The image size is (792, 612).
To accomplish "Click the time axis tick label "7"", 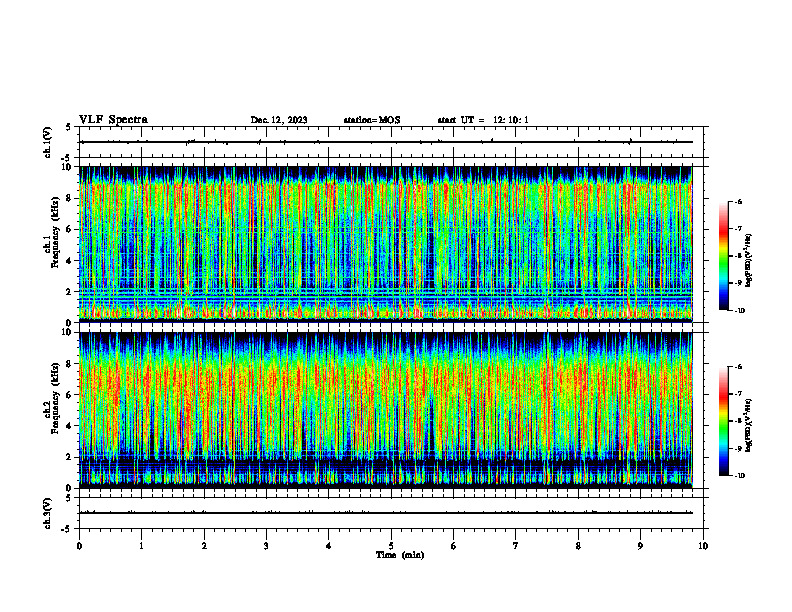I will click(516, 546).
